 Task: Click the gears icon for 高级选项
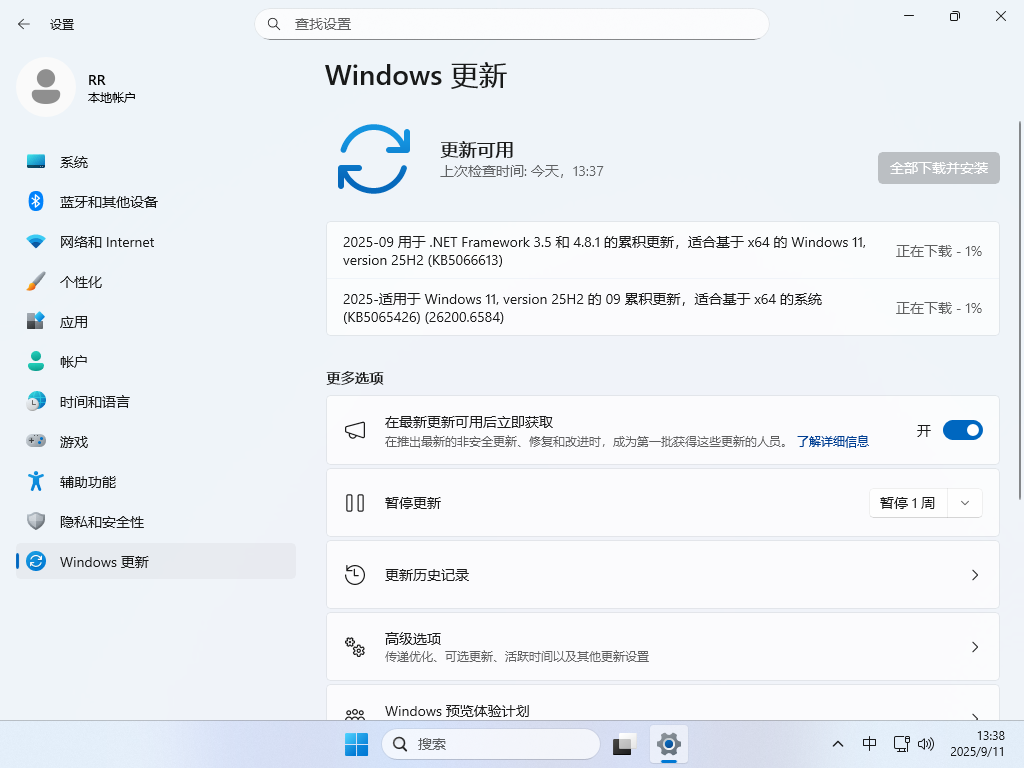355,647
